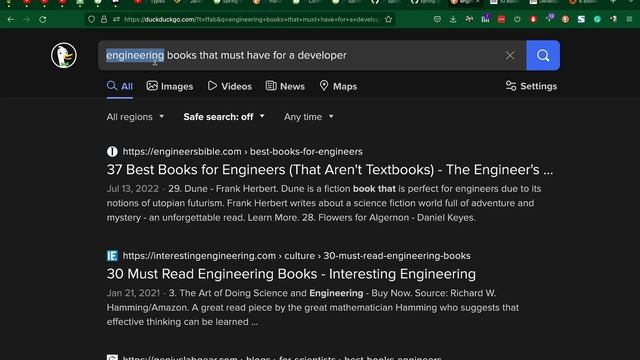
Task: Bookmark this page with the star icon
Action: 388,19
